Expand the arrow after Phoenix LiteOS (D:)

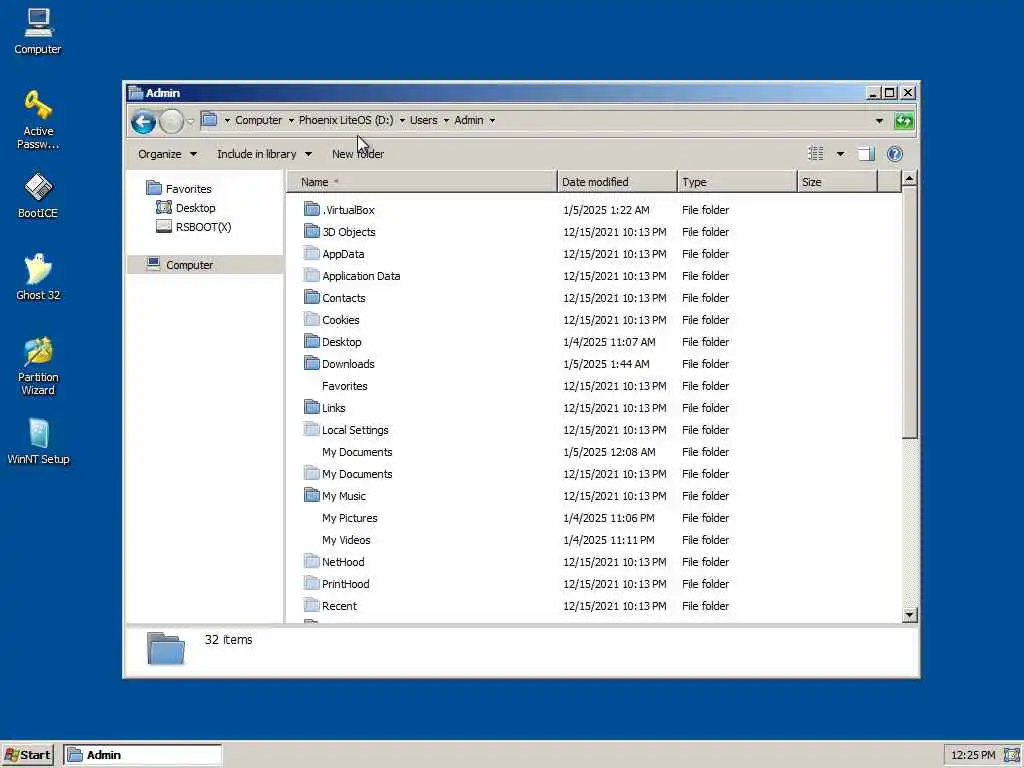click(x=402, y=120)
